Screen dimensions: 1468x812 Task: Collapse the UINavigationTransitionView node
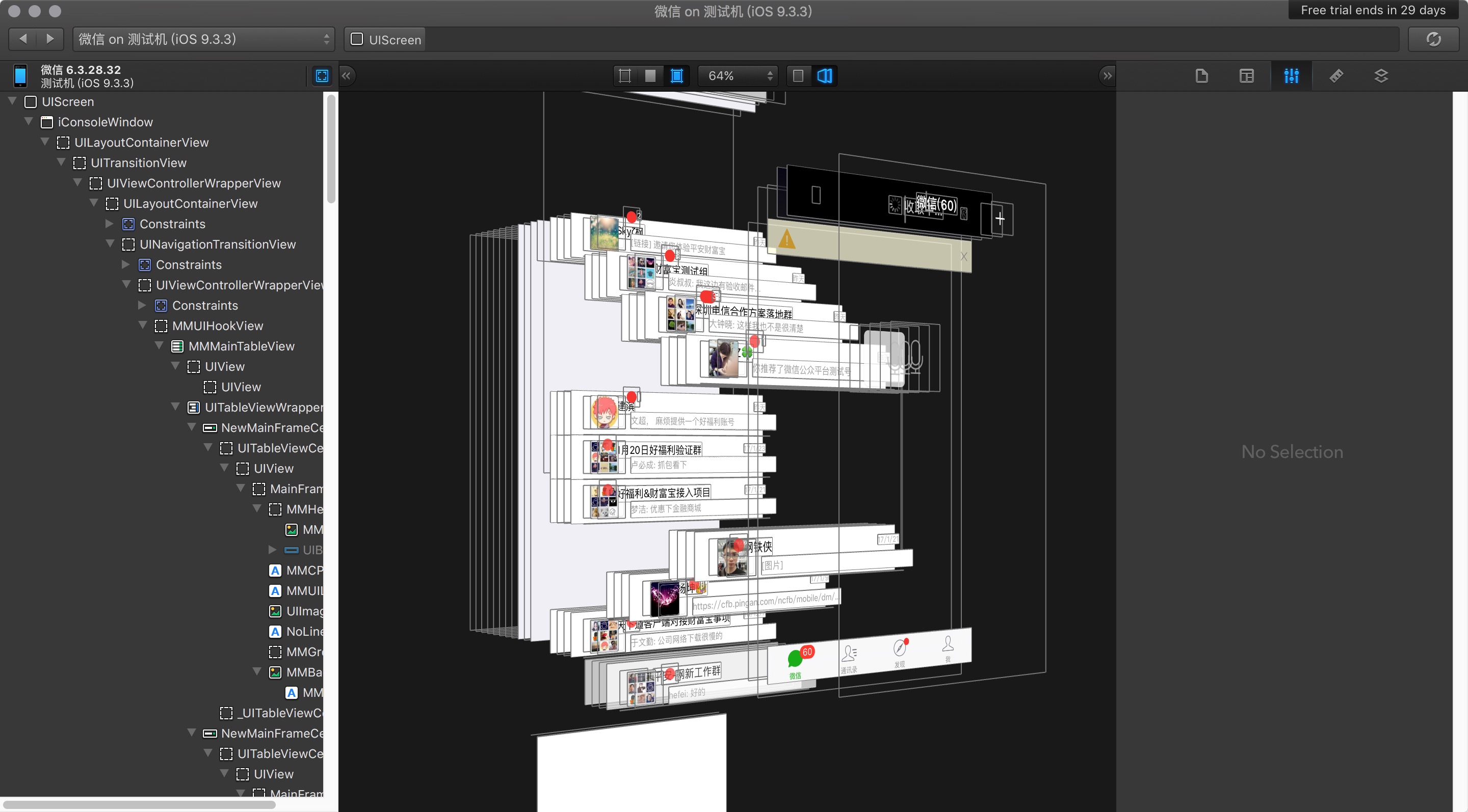tap(110, 245)
